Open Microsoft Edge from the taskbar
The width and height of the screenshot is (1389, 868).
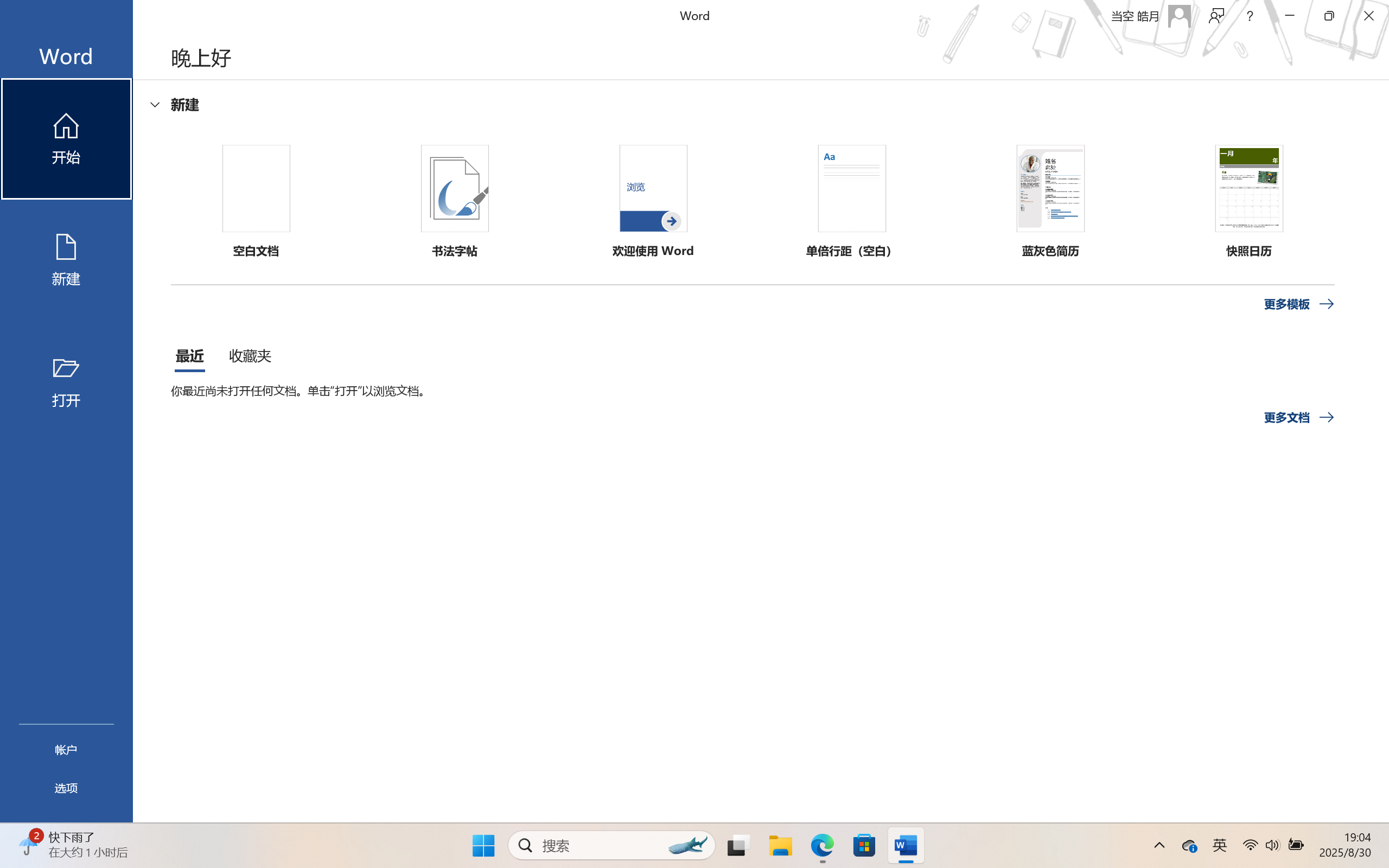tap(822, 846)
